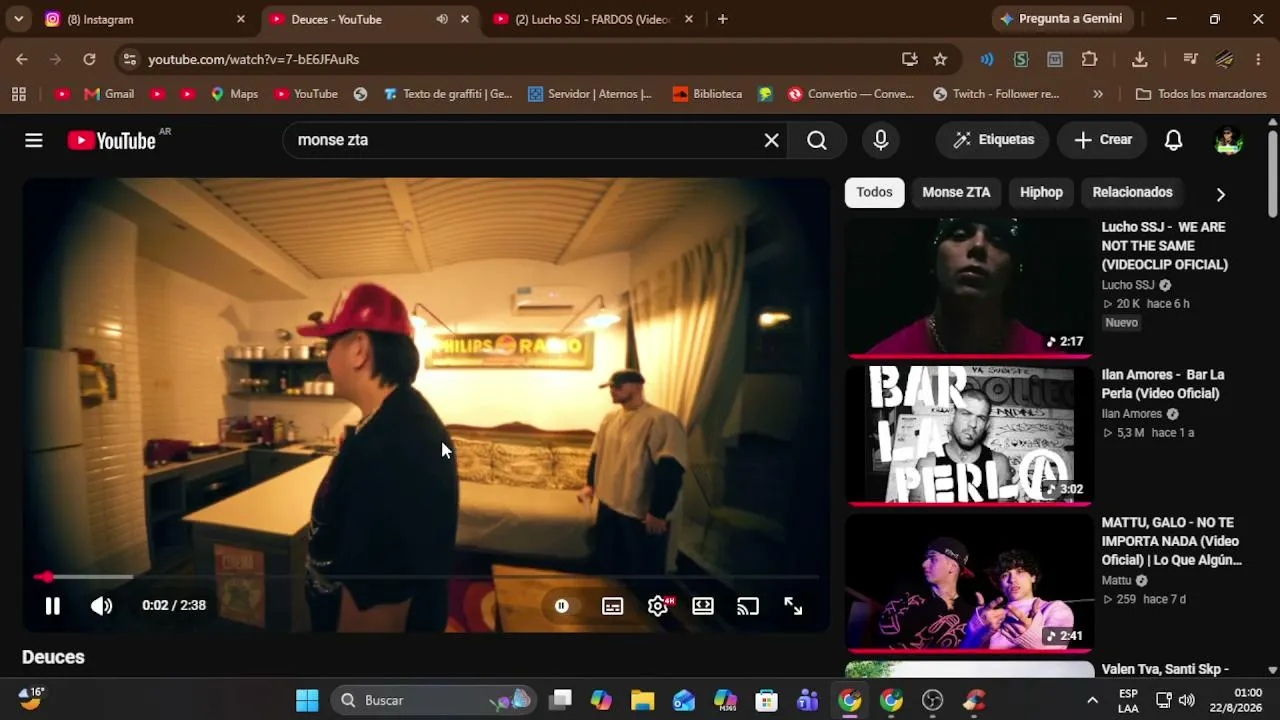Image resolution: width=1280 pixels, height=720 pixels.
Task: Open 'WE ARE NOT THE SAME' thumbnail
Action: 970,287
